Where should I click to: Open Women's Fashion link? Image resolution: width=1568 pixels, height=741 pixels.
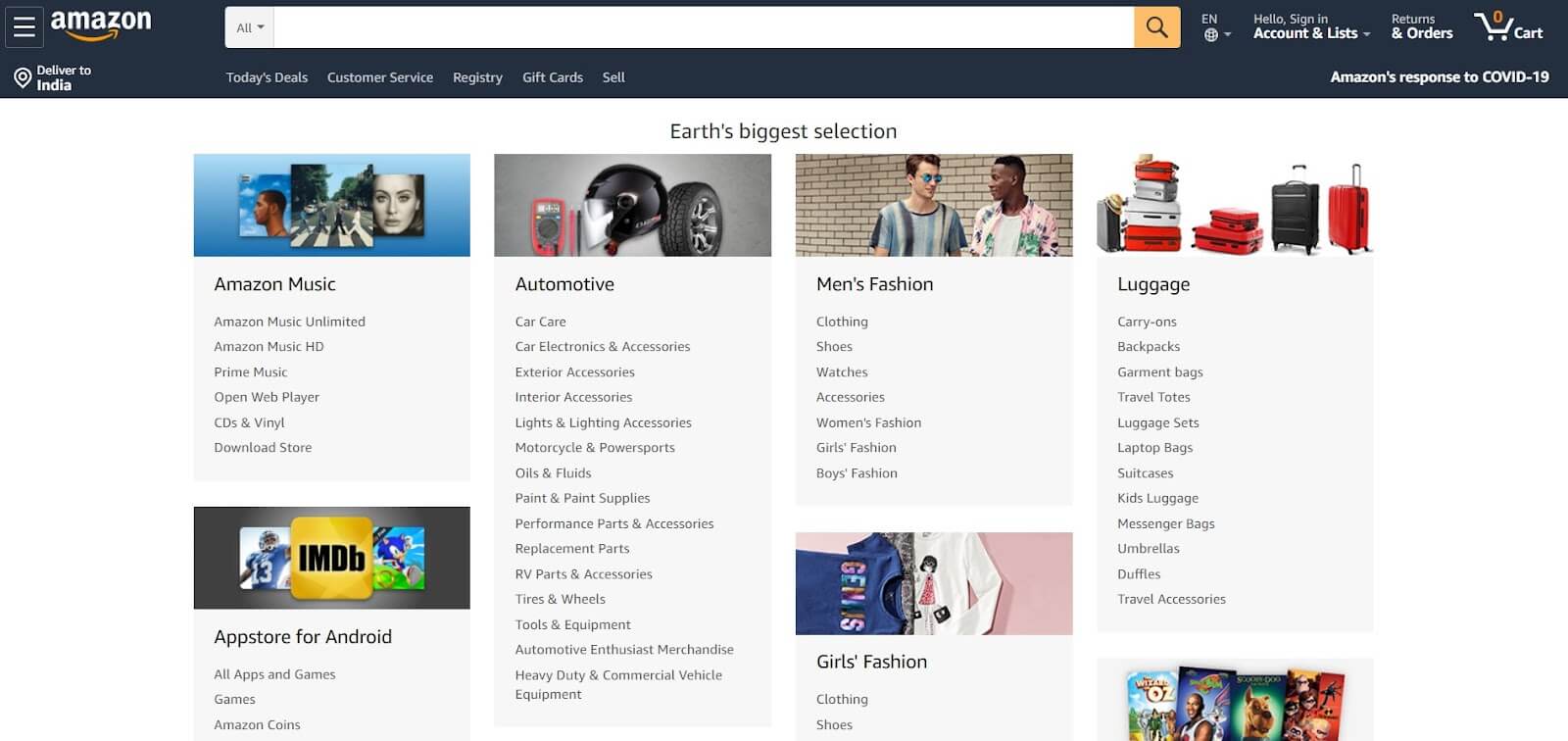point(869,422)
